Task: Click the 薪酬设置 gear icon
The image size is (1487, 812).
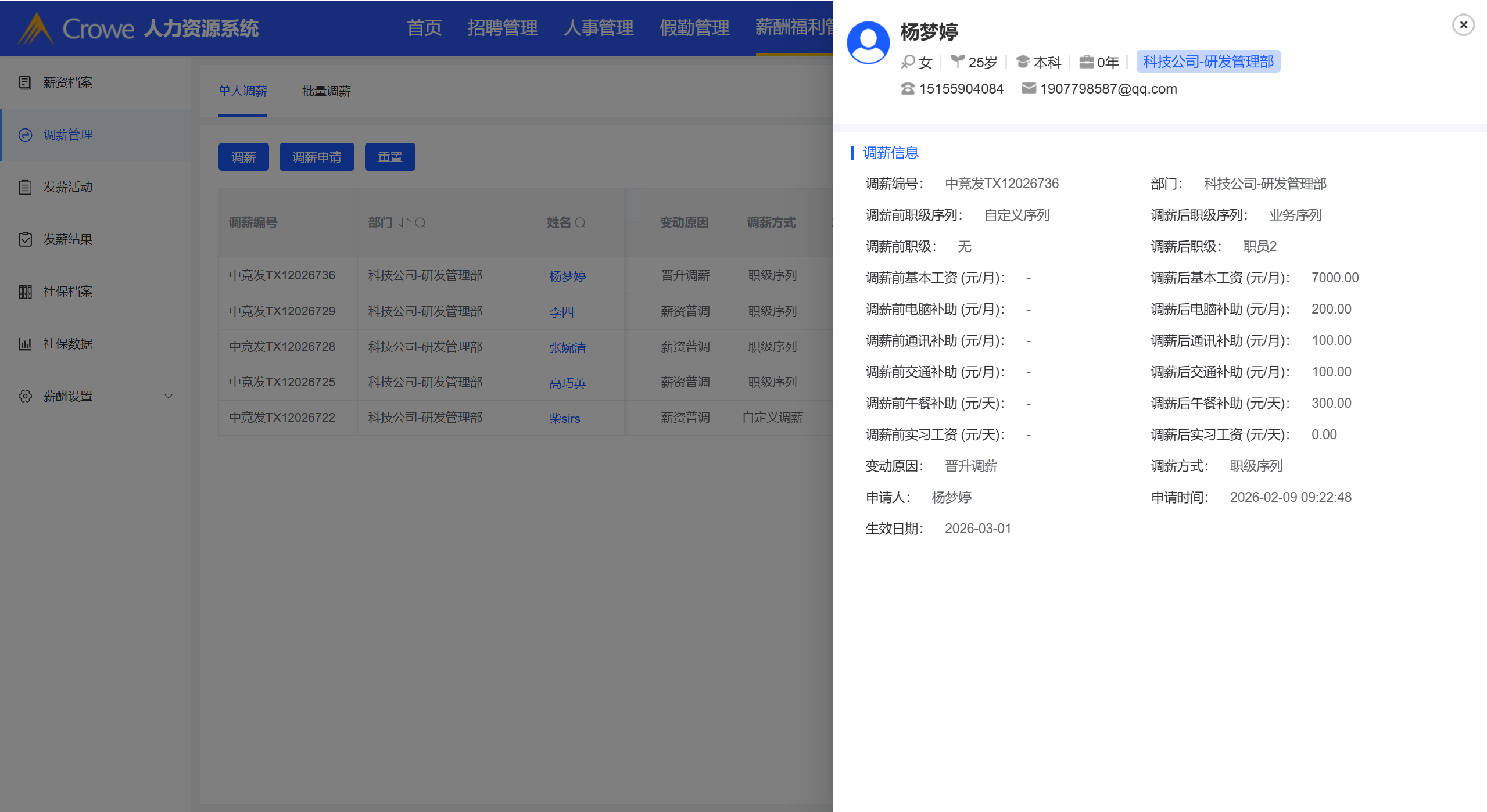Action: [x=25, y=396]
